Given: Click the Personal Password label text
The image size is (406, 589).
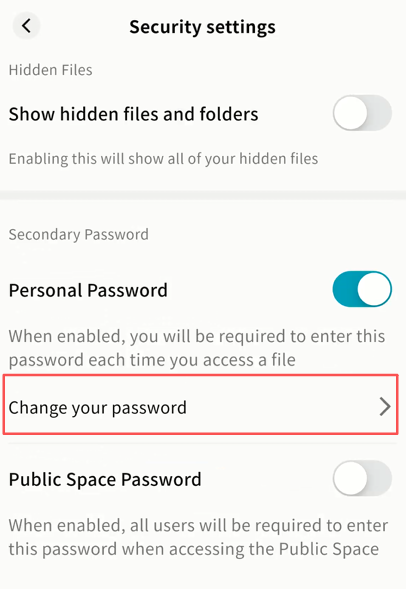Looking at the screenshot, I should click(88, 290).
